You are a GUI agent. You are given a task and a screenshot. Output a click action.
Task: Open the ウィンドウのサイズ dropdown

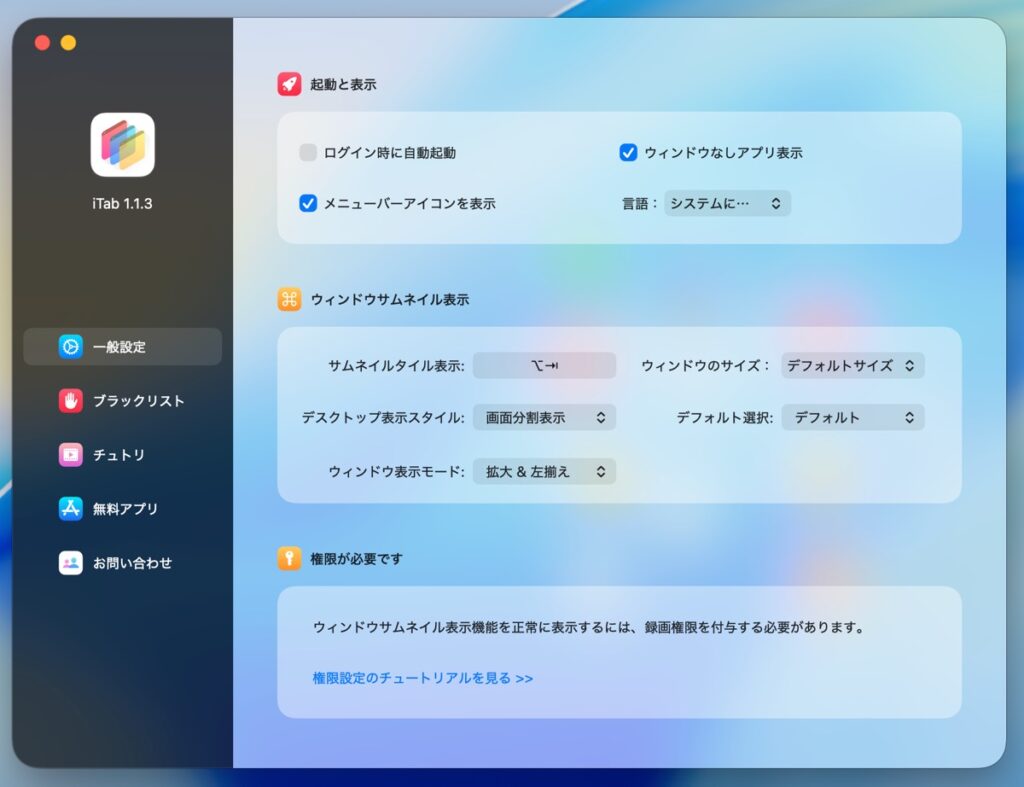[852, 366]
